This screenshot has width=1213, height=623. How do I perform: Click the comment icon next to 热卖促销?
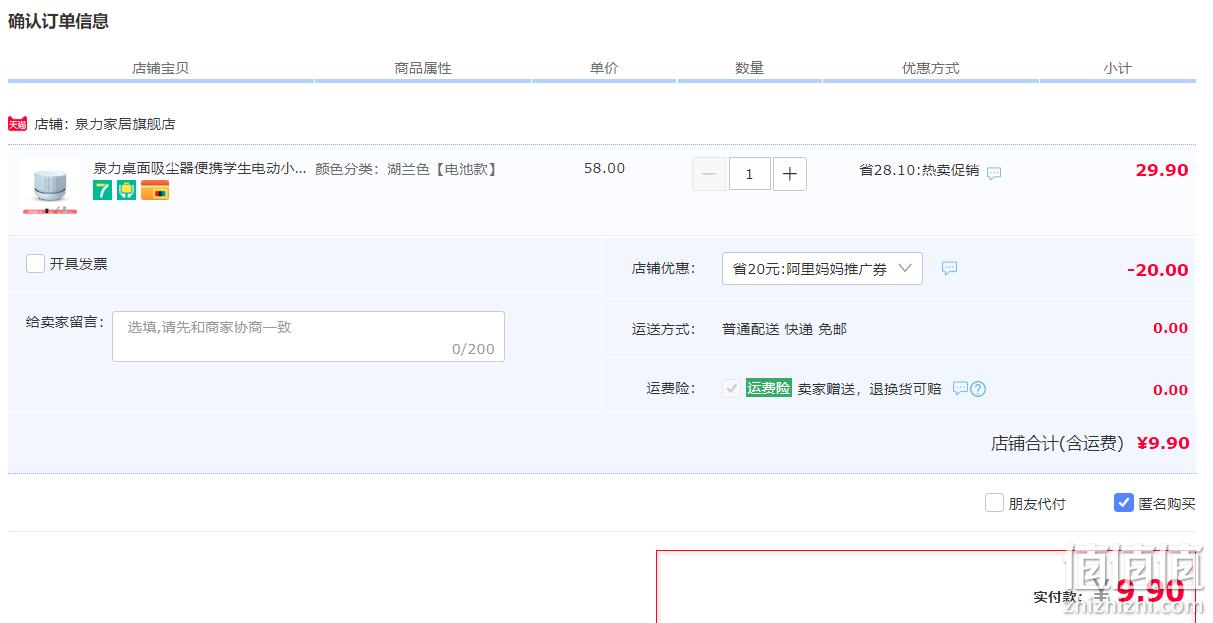[994, 173]
